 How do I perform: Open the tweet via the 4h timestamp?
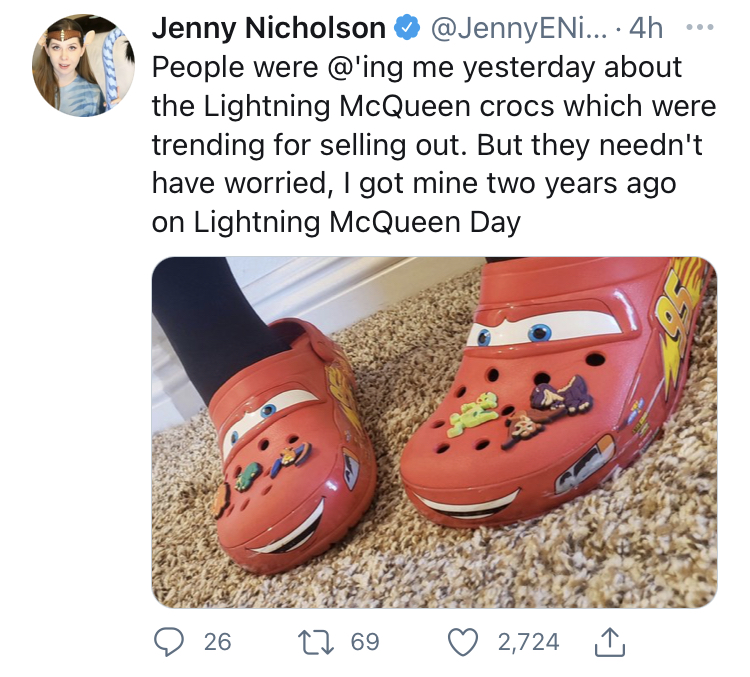click(646, 28)
